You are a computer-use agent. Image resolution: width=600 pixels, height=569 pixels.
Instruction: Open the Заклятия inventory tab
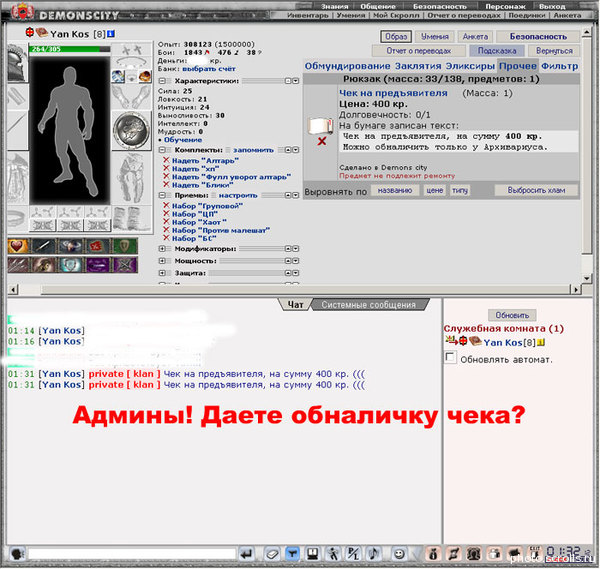(x=418, y=66)
